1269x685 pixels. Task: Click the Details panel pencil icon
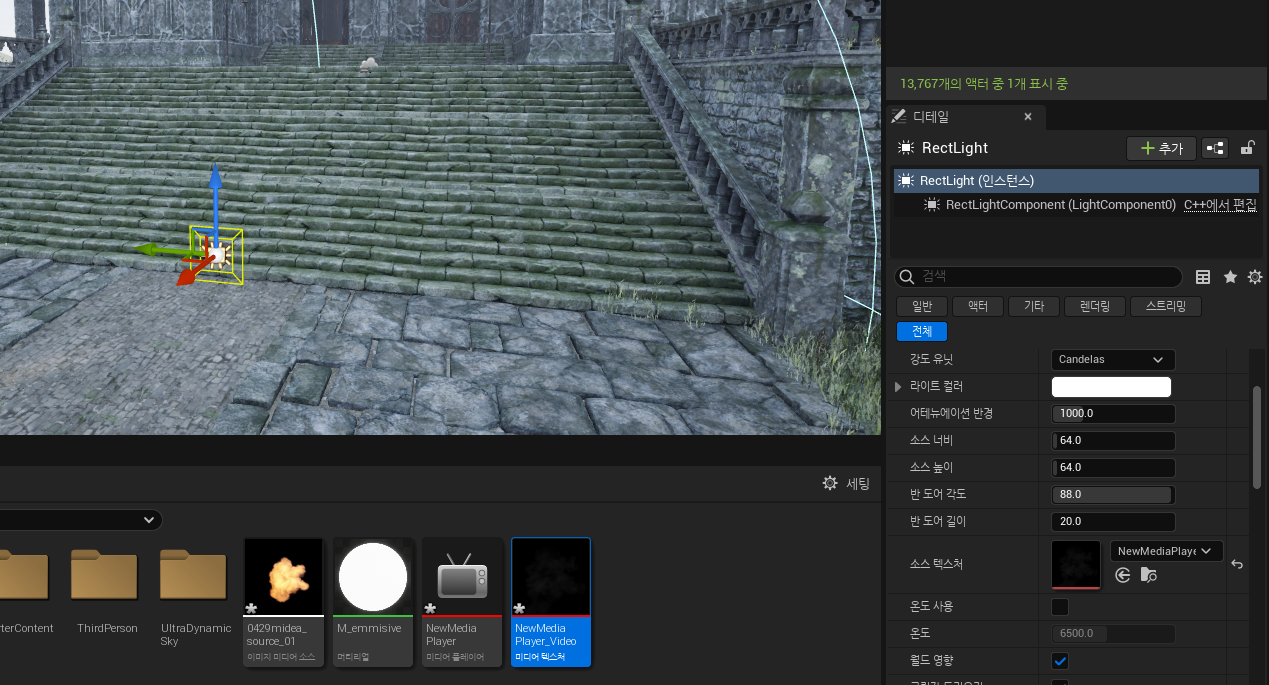pos(899,117)
